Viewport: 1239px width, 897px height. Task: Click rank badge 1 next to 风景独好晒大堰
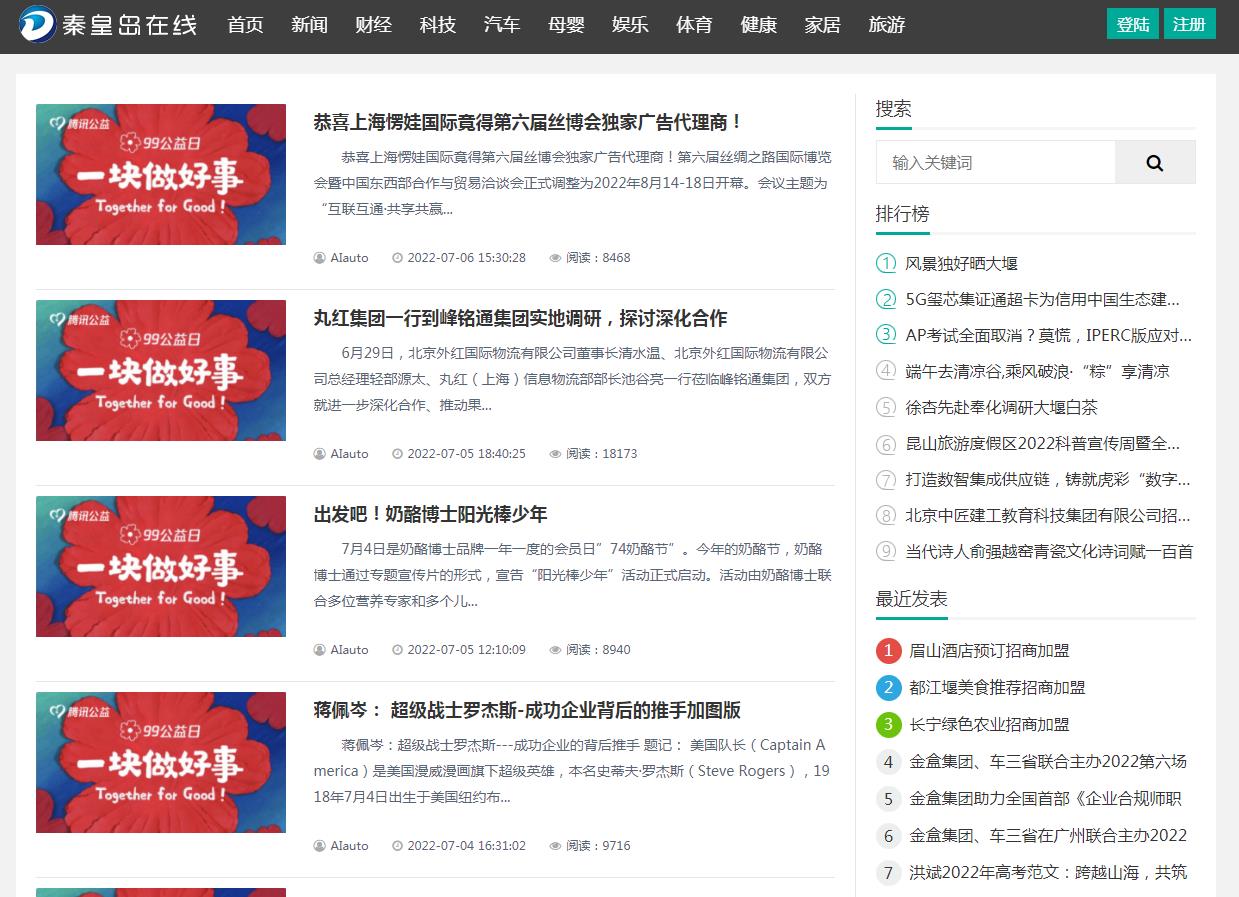(x=886, y=263)
